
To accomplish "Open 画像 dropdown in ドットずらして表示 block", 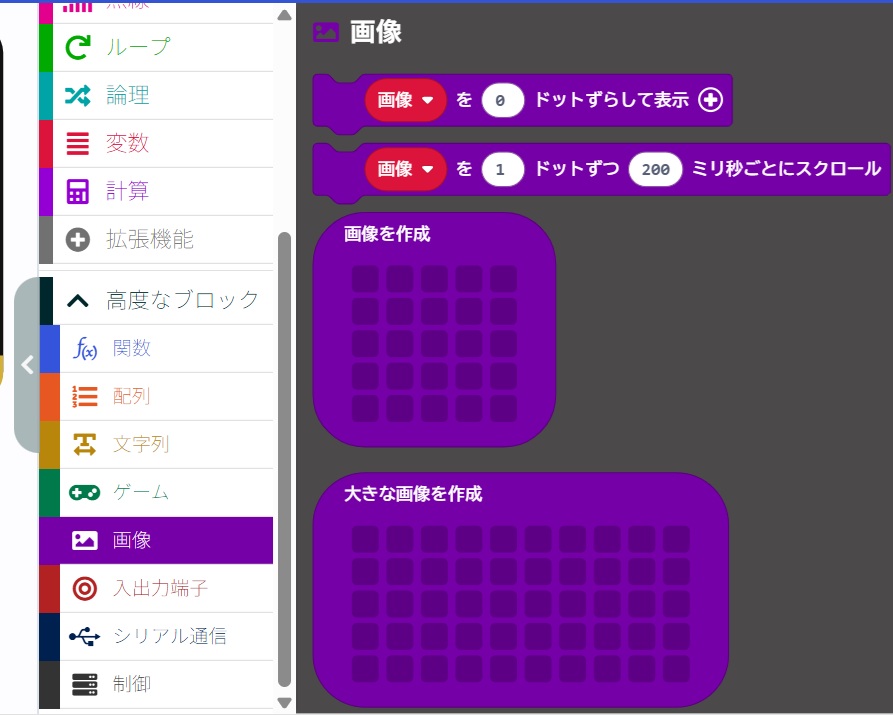I will point(405,100).
